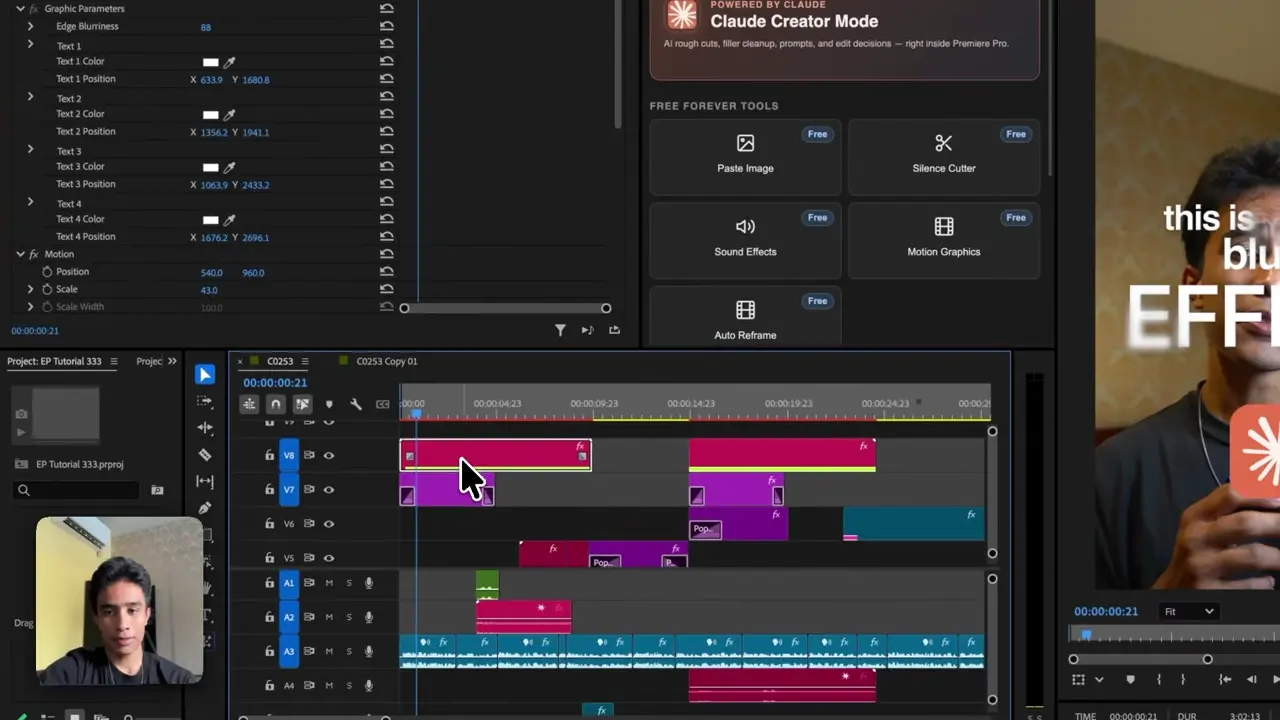Image resolution: width=1280 pixels, height=720 pixels.
Task: Reset the Edge Blurriness parameter
Action: [387, 27]
